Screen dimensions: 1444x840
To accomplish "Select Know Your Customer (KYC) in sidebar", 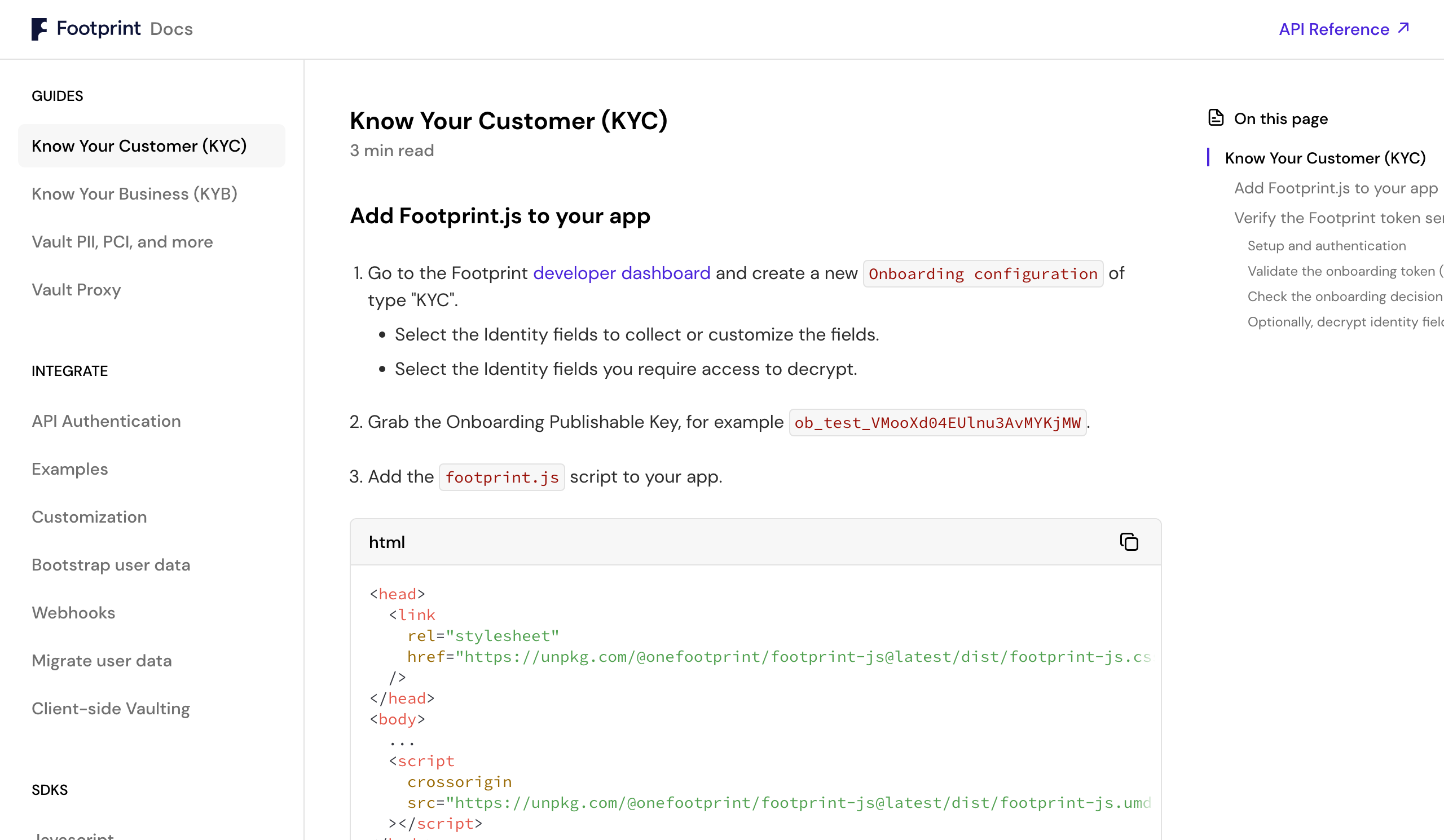I will [x=152, y=146].
